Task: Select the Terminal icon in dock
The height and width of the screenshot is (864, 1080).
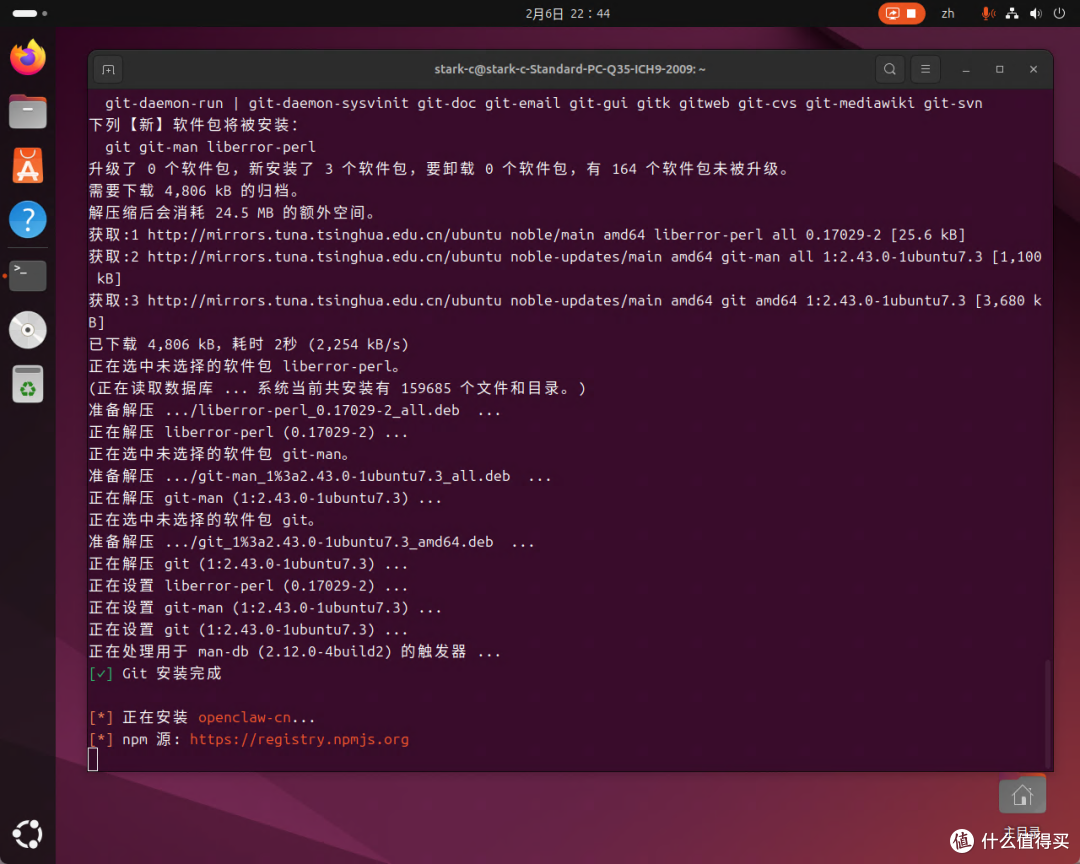Action: 28,275
